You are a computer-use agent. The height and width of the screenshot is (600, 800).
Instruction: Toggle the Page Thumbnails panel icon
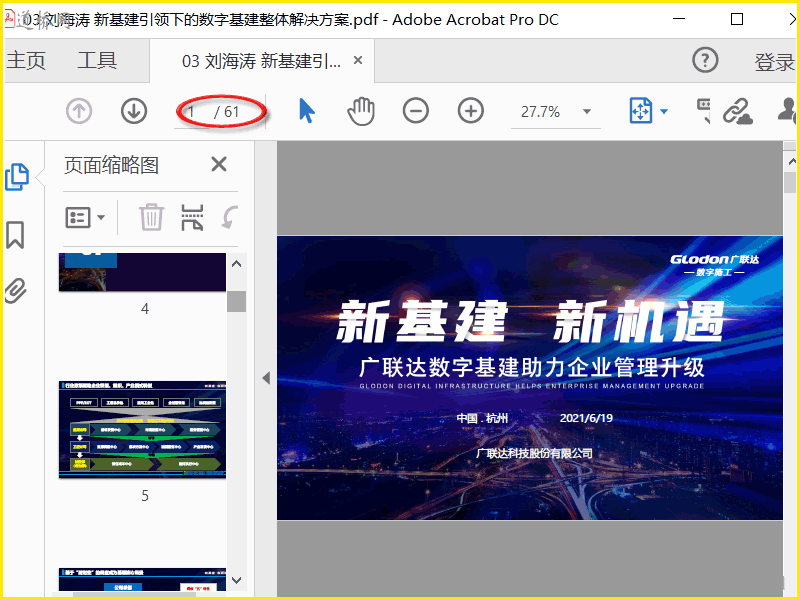(17, 177)
